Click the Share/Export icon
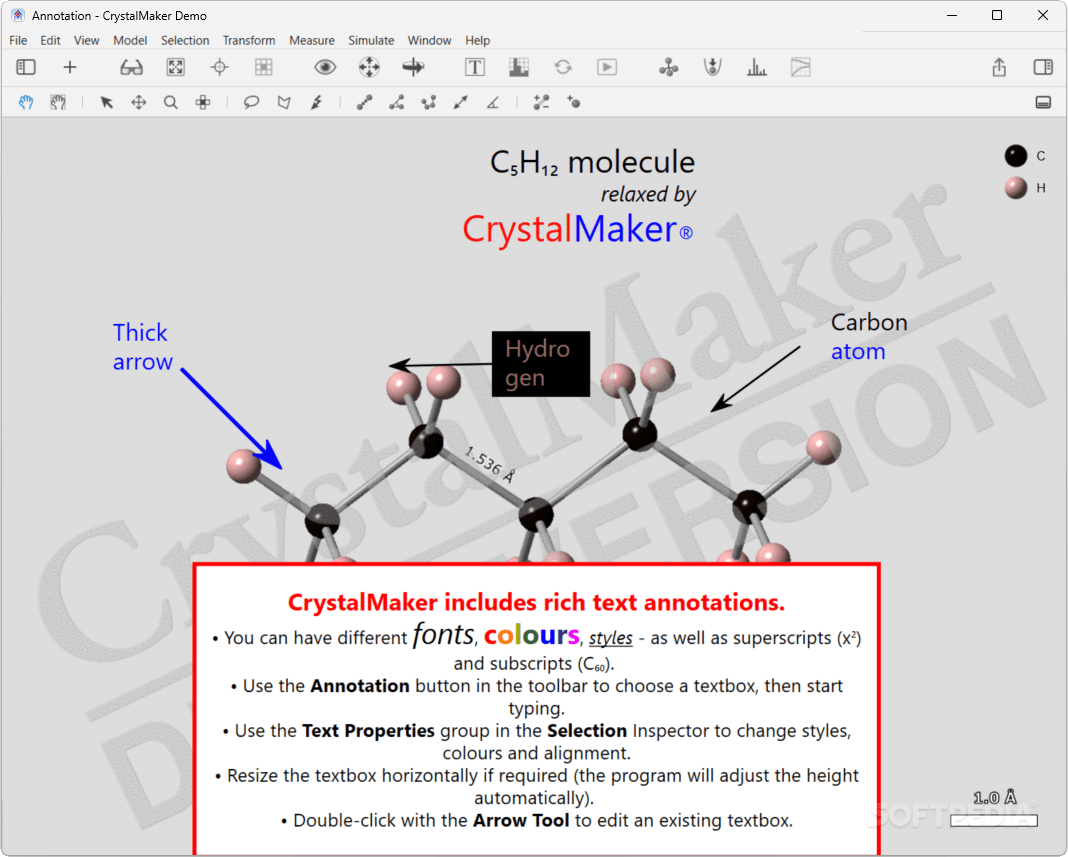The height and width of the screenshot is (857, 1068). pos(998,67)
